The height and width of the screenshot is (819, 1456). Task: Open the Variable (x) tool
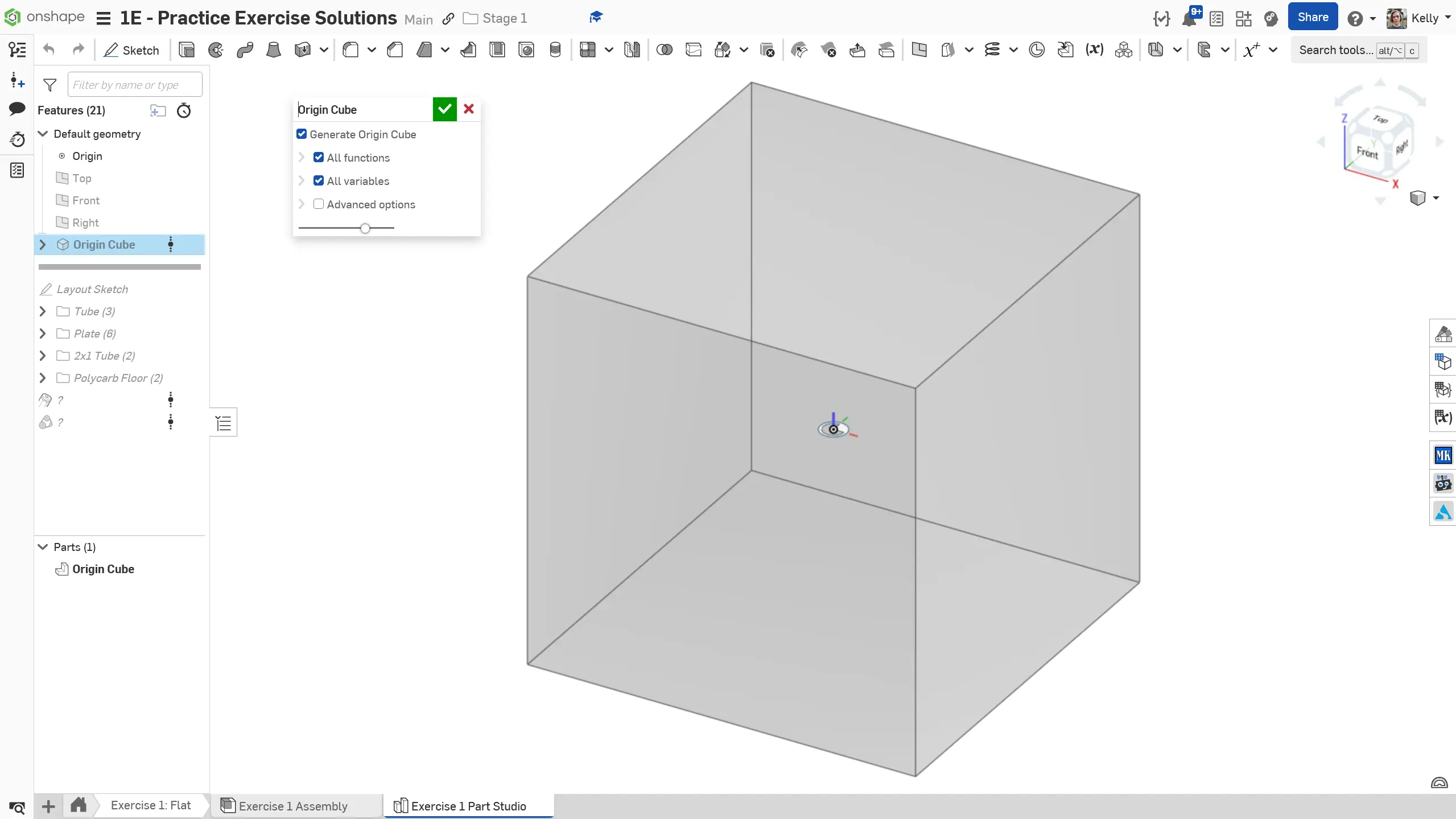tap(1094, 50)
